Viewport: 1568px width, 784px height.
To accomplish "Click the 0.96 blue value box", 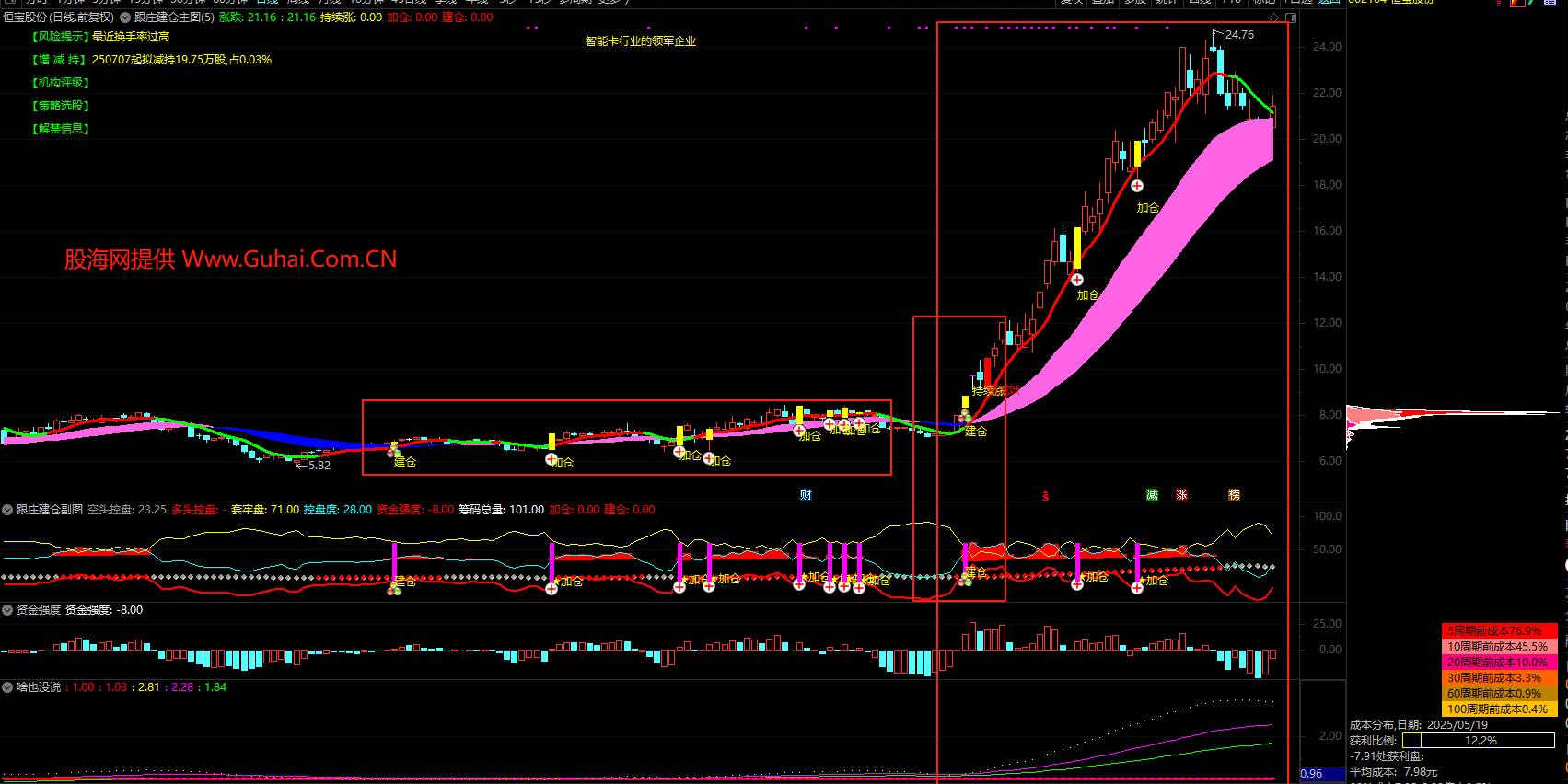I will click(x=1322, y=774).
